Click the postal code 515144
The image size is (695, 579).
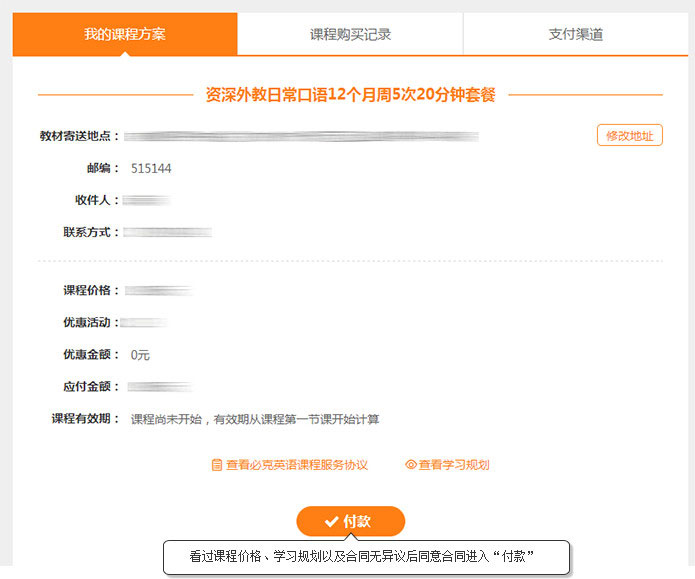151,168
